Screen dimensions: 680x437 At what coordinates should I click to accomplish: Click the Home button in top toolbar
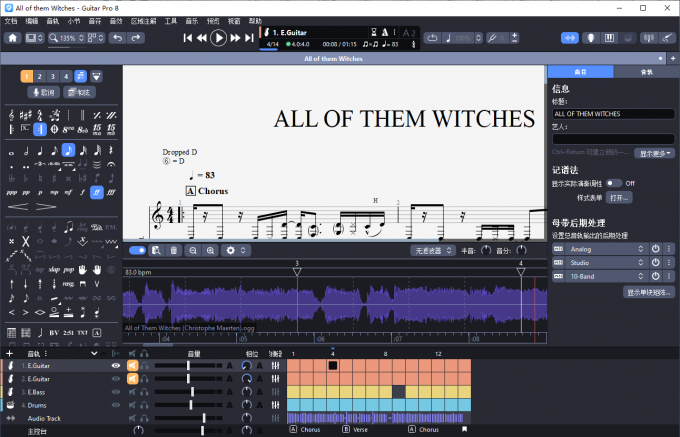[x=13, y=38]
